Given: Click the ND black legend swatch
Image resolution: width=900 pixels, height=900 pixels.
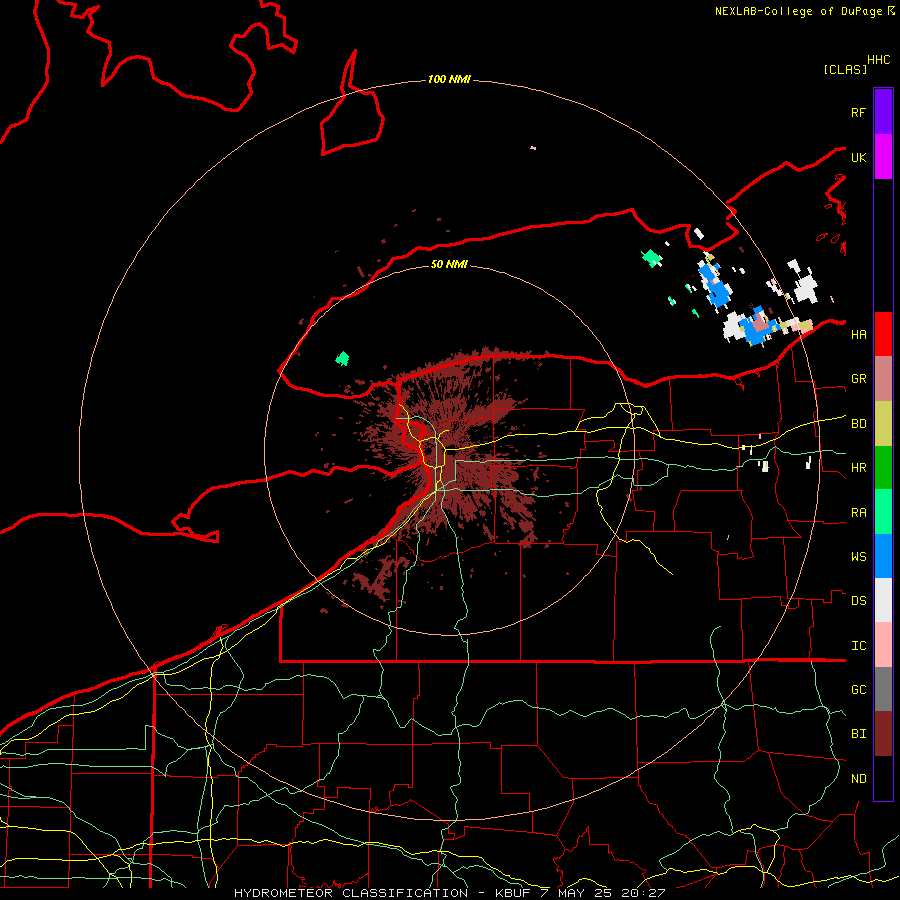Looking at the screenshot, I should 883,778.
